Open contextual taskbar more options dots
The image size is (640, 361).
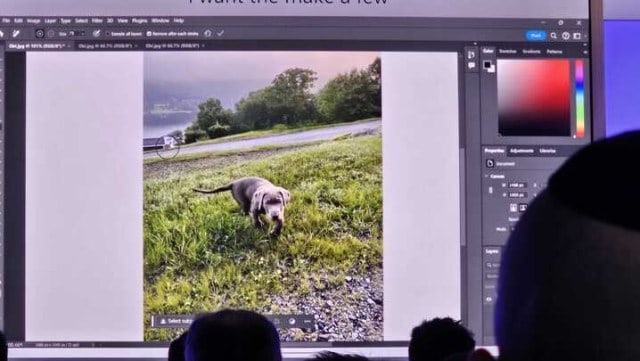(307, 321)
